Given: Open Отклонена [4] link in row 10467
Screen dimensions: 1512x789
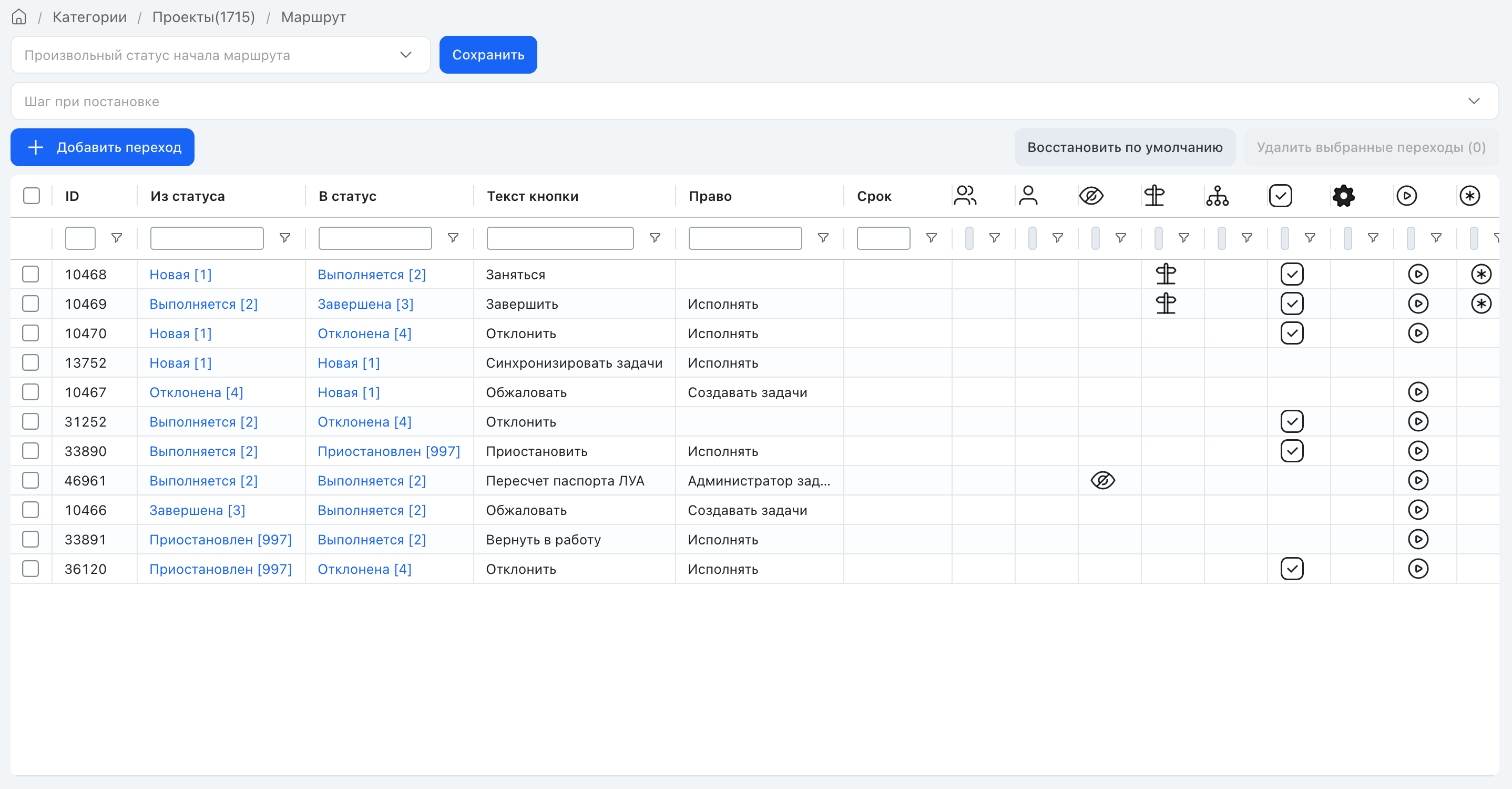Looking at the screenshot, I should coord(197,392).
